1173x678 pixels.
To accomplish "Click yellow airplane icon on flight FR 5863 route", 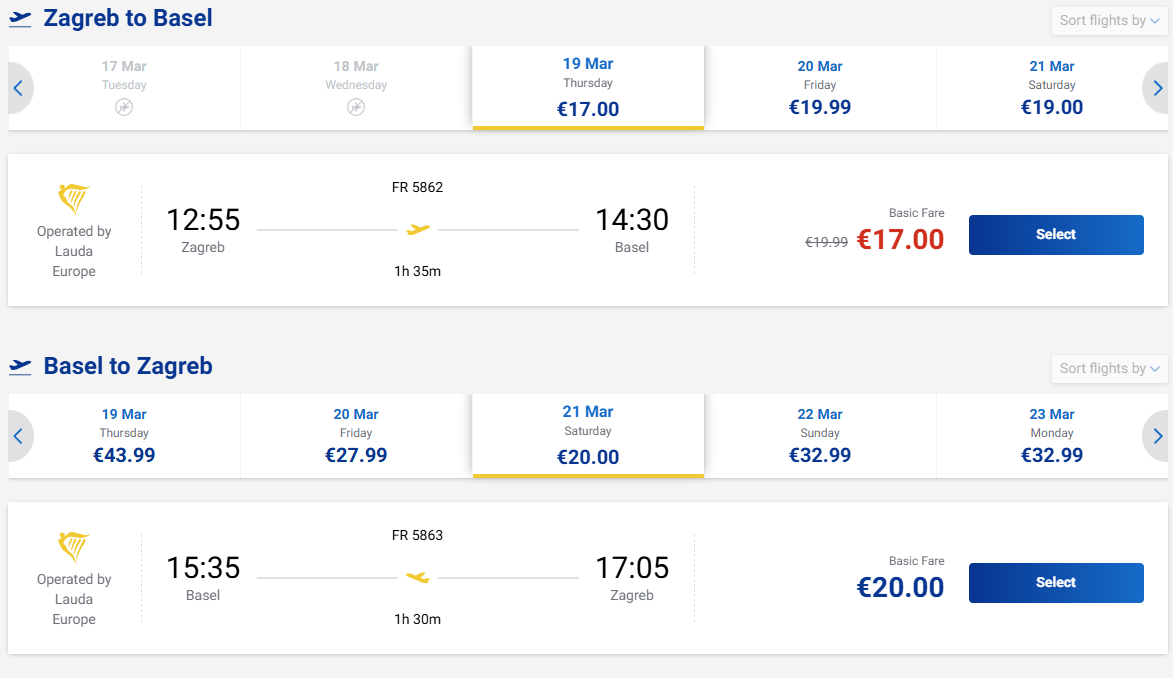I will (418, 578).
